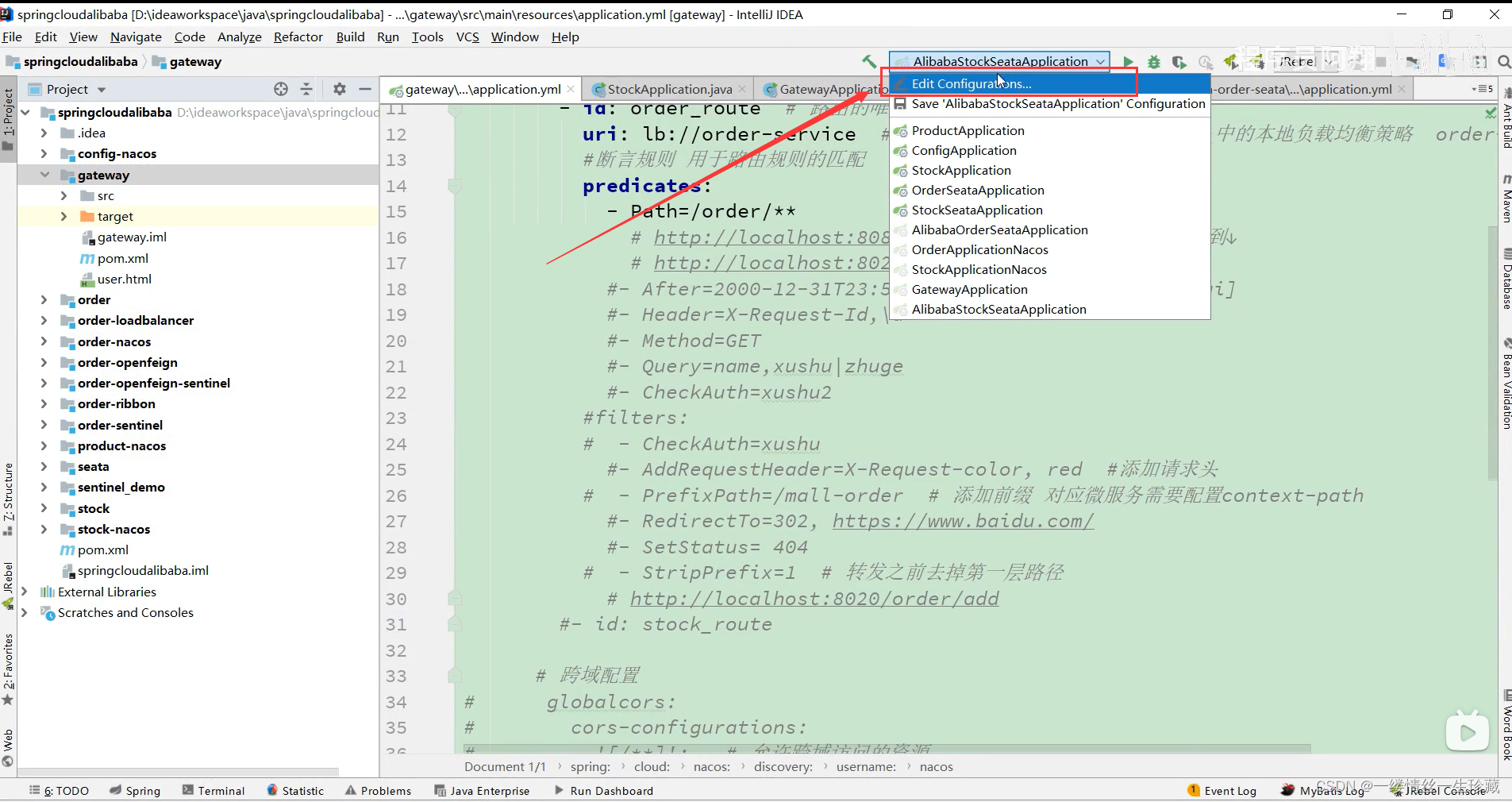
Task: Switch to the StockApplication.java tab
Action: click(669, 89)
